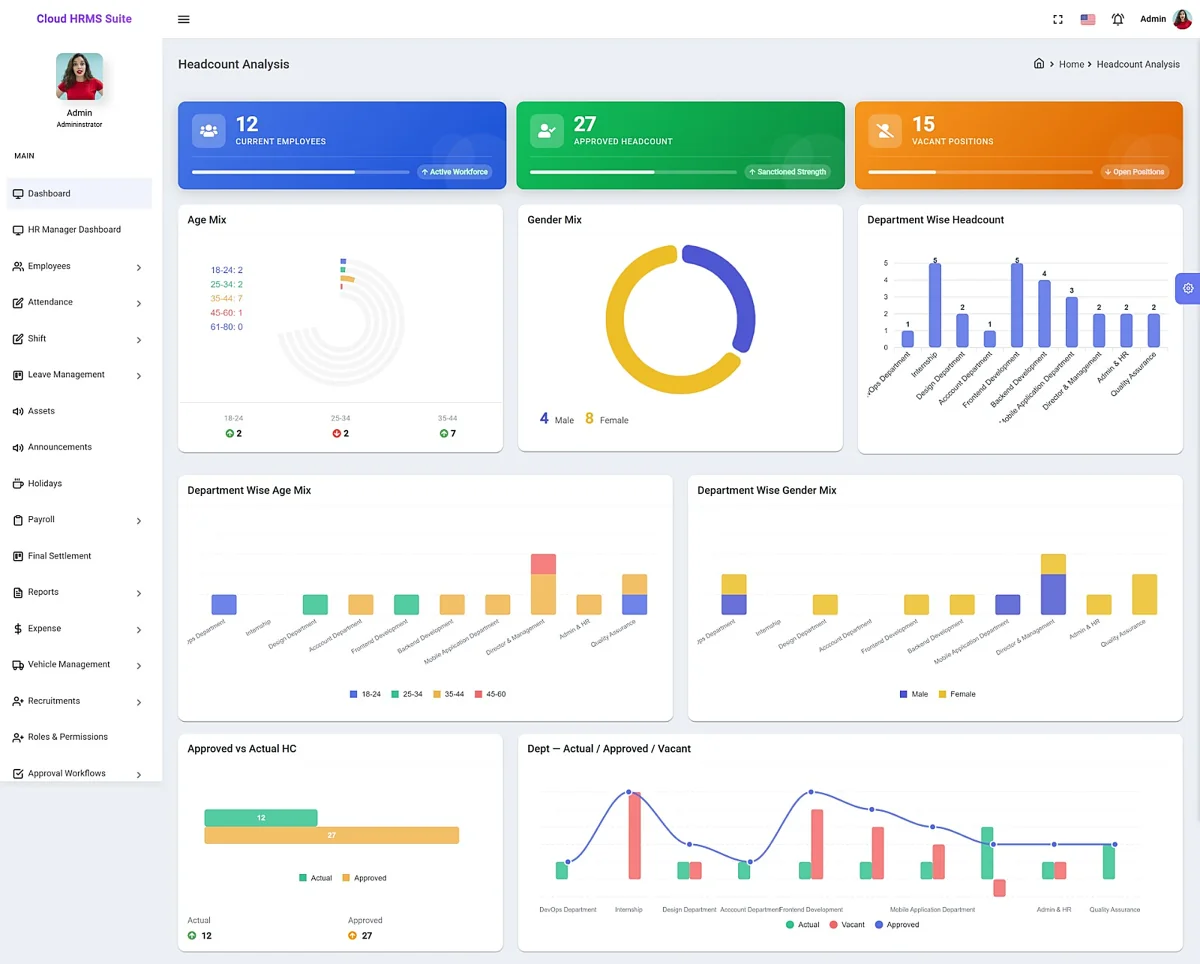Toggle the hamburger sidebar menu
Screen dimensions: 1200x964
point(184,19)
